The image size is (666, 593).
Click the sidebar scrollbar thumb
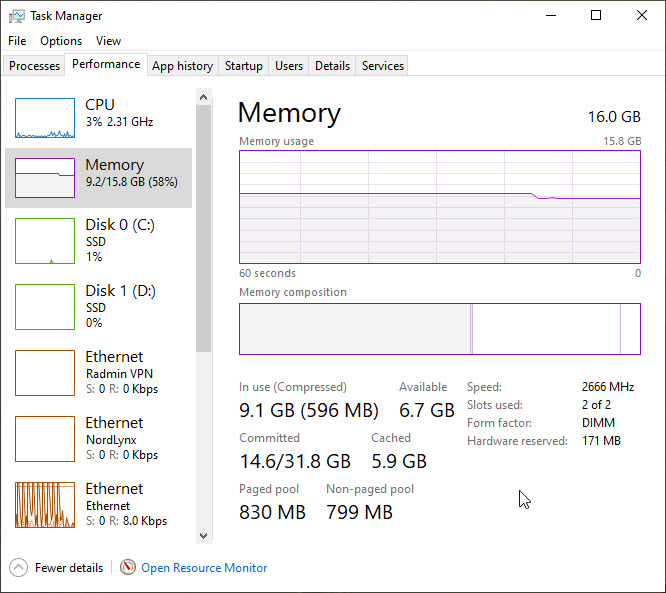pos(203,229)
